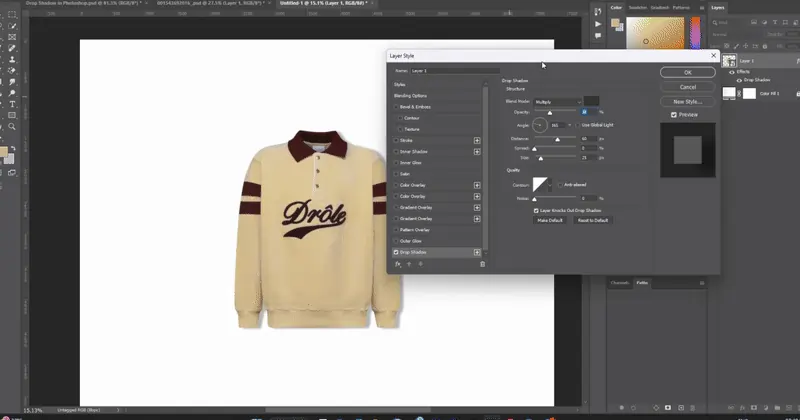Screen dimensions: 800x420
Task: Filter layers by type (T) icon
Action: pos(775,22)
